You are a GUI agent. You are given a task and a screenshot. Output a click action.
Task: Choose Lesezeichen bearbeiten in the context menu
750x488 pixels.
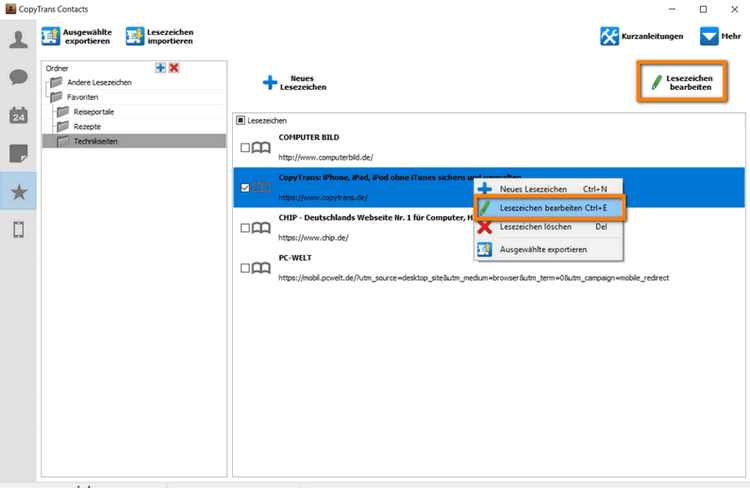click(549, 208)
